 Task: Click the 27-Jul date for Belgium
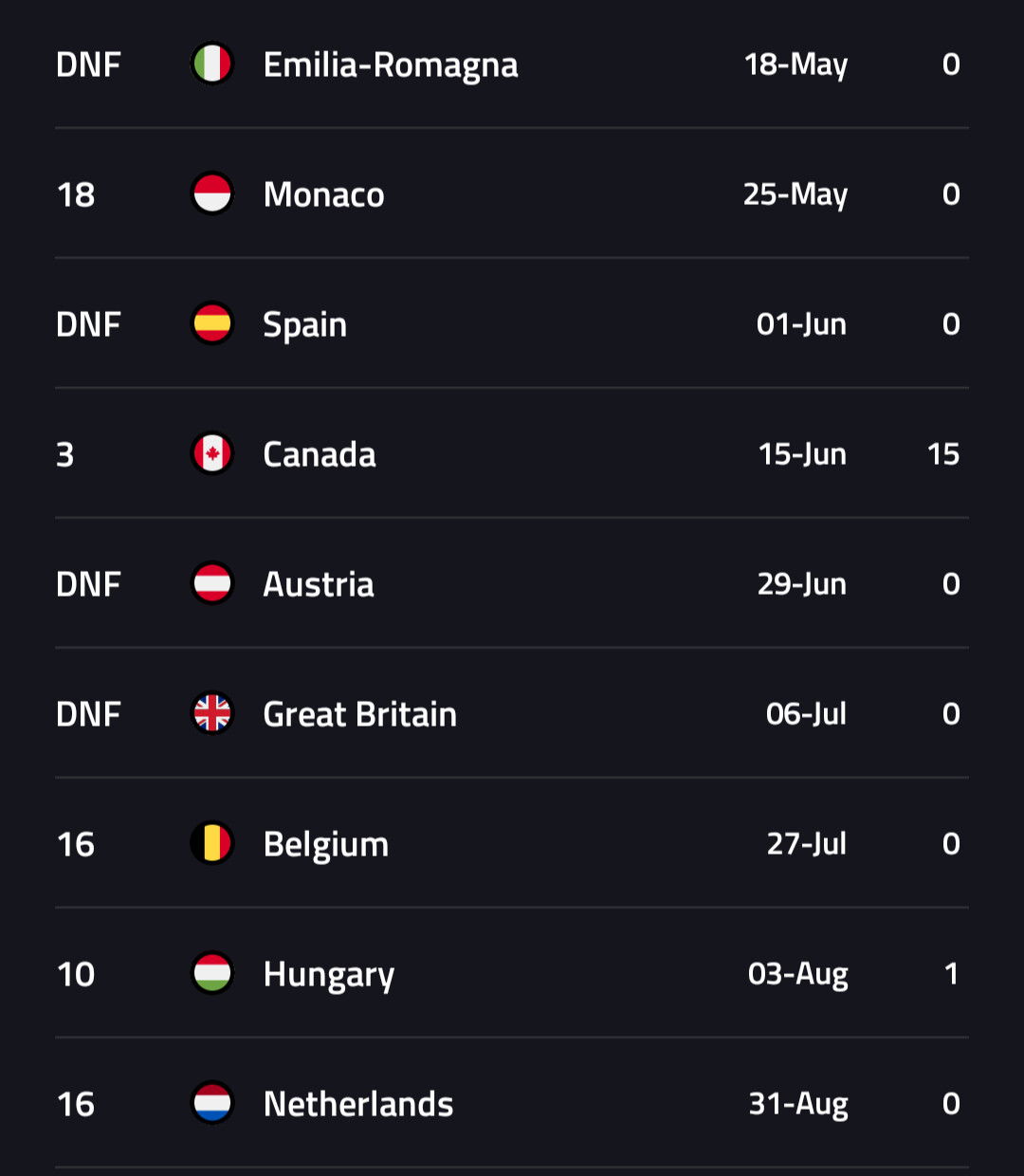click(x=806, y=844)
